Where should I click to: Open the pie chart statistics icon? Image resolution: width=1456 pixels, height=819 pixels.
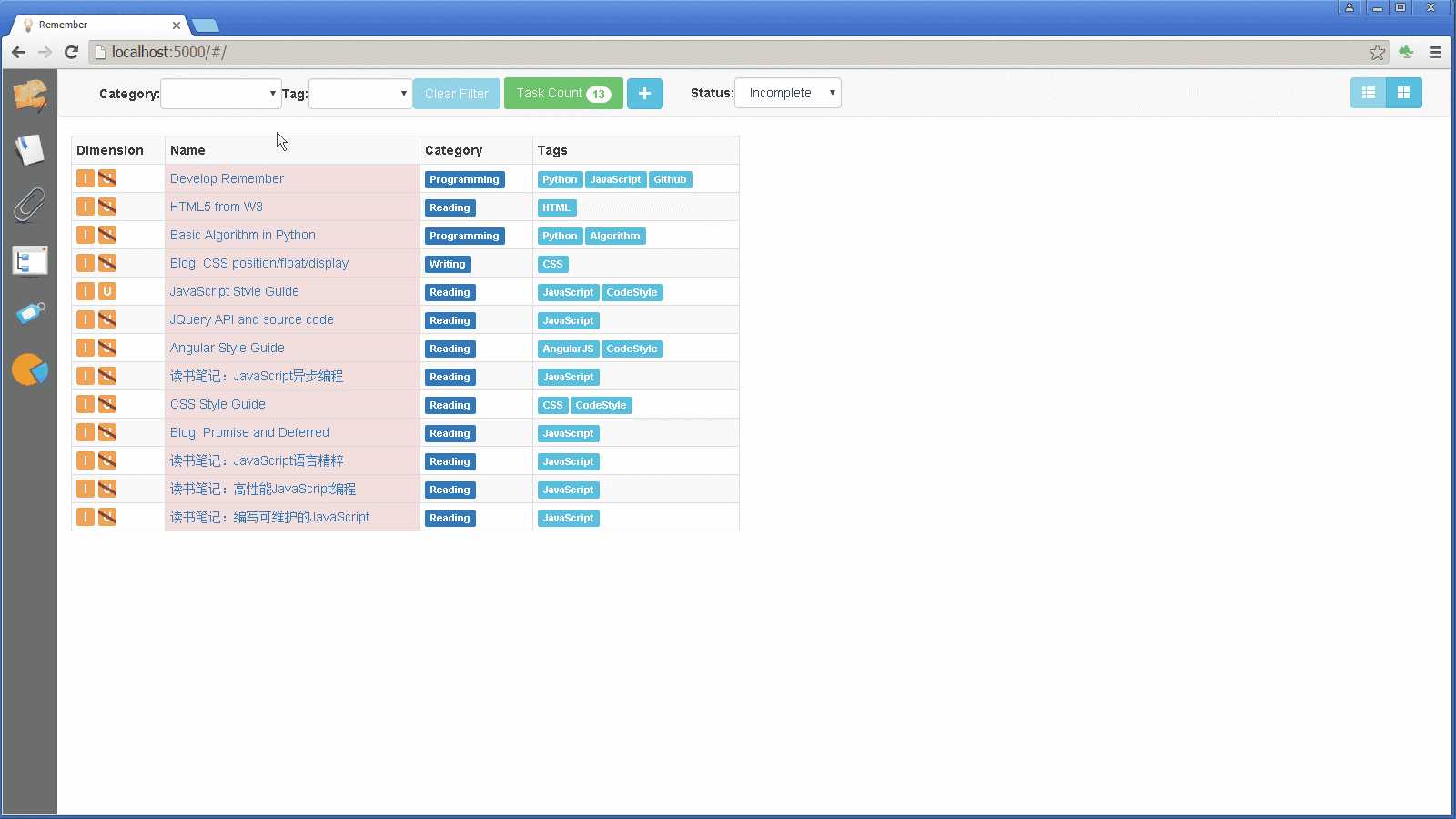point(30,369)
